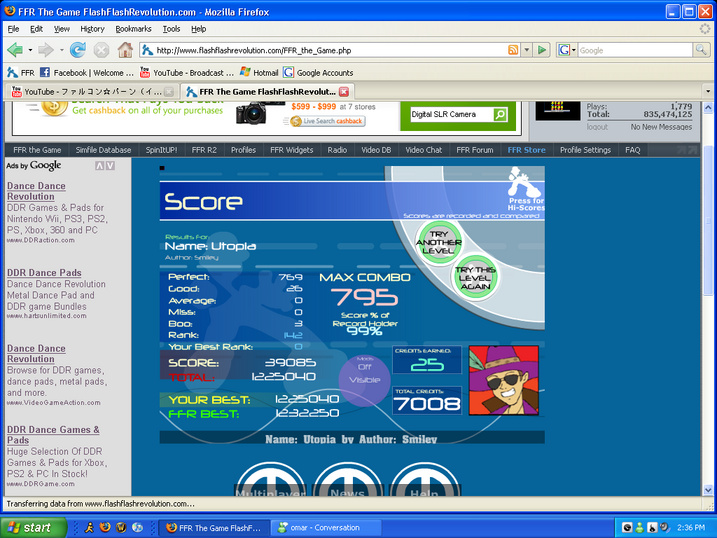Image resolution: width=717 pixels, height=538 pixels.
Task: Open the History menu
Action: point(92,29)
